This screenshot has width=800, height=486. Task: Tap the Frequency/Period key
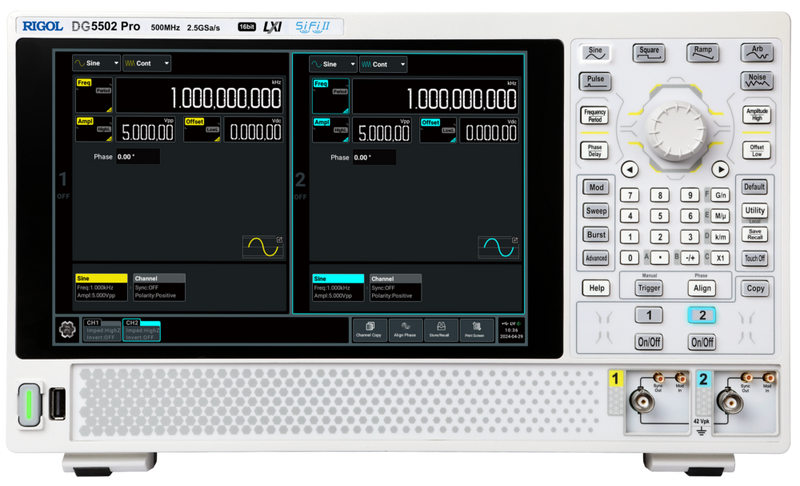point(594,115)
